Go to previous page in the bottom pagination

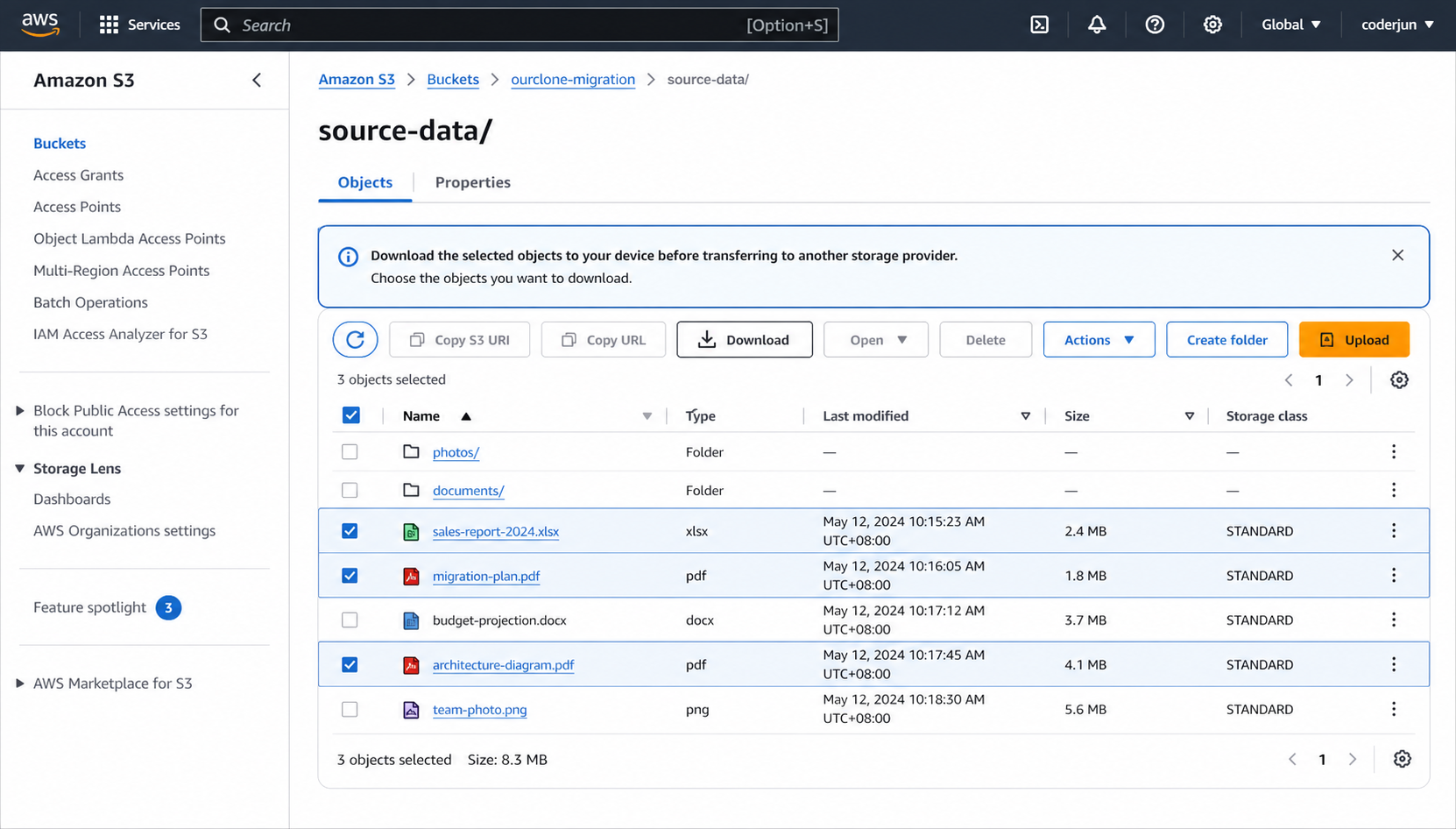click(x=1292, y=759)
